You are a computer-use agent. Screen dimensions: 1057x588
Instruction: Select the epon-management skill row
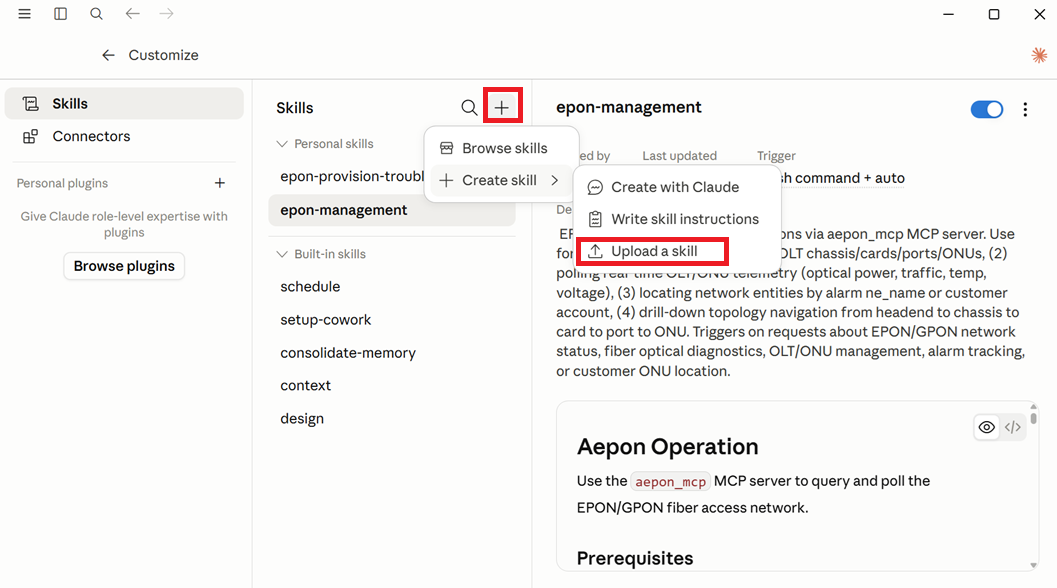tap(392, 210)
